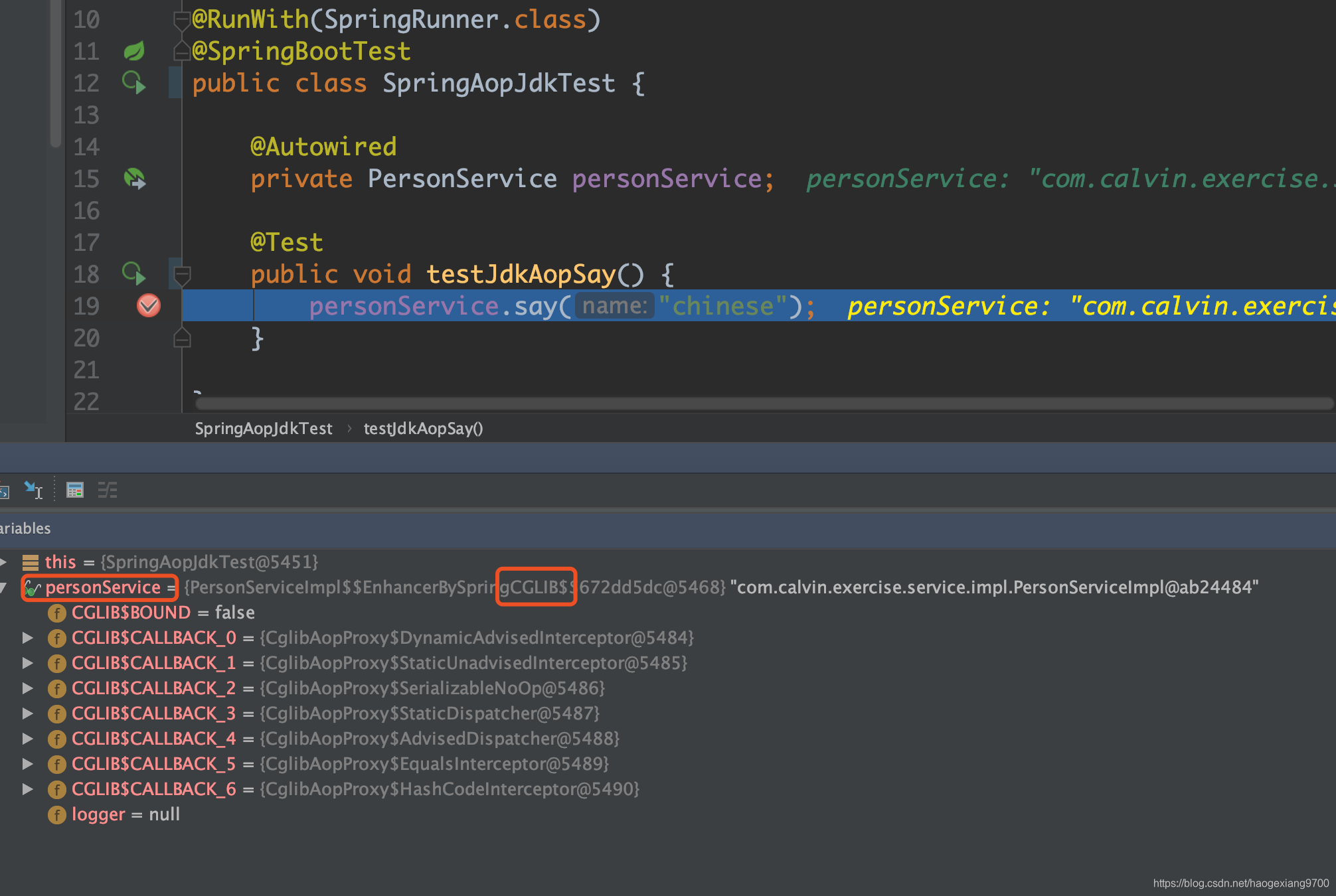1336x896 pixels.
Task: Click the stack frame icon beside 'this'
Action: (x=31, y=563)
